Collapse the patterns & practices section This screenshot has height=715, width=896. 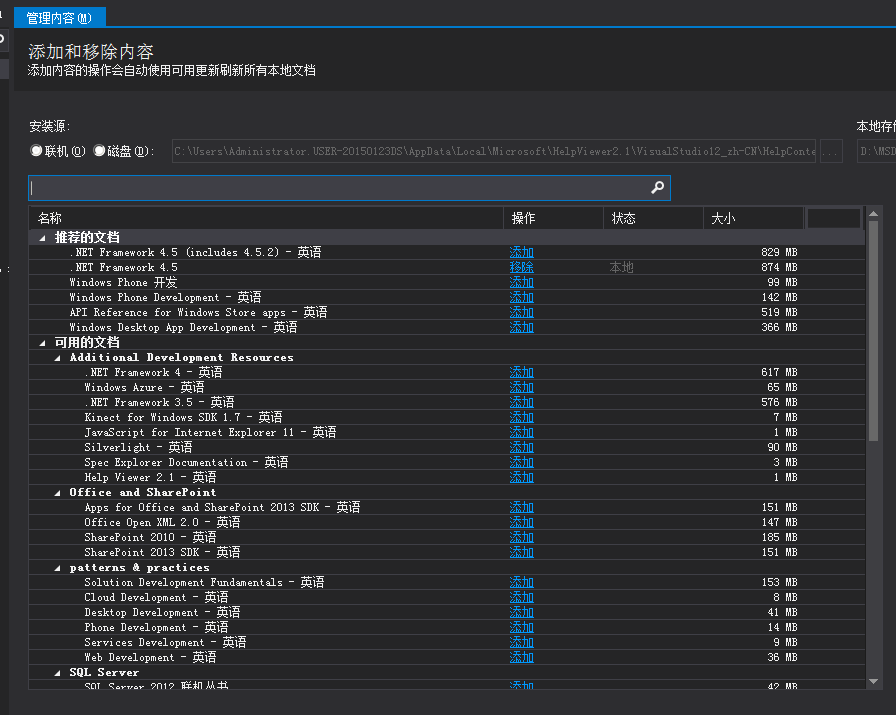pos(57,568)
